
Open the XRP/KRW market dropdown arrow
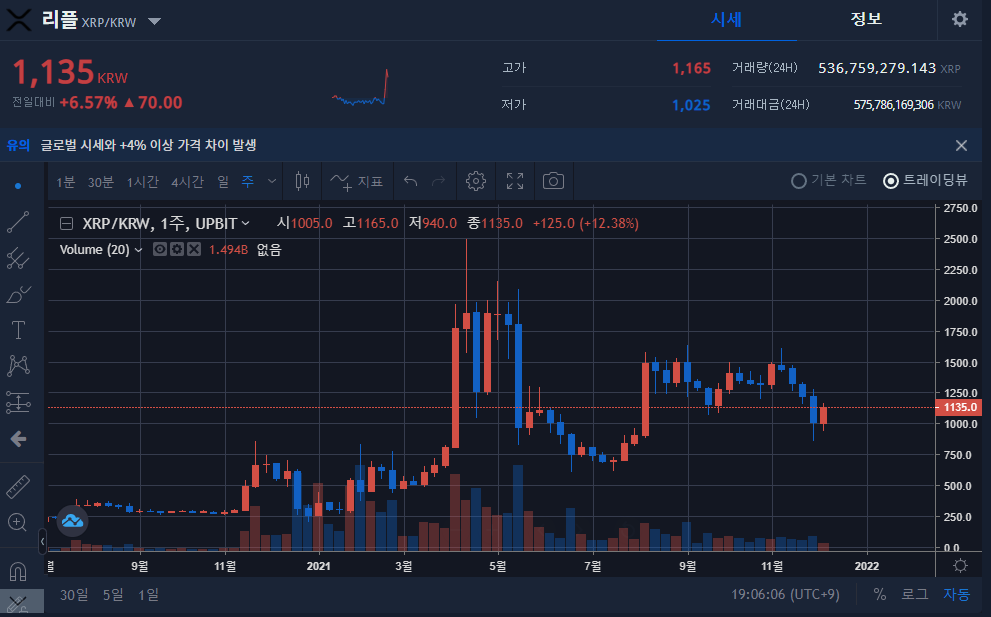point(154,21)
